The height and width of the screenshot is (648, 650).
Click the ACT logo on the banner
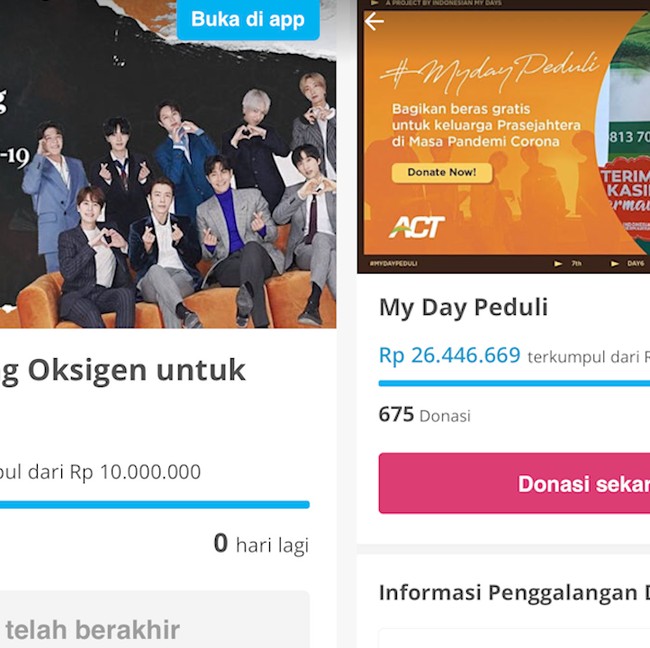click(x=416, y=227)
